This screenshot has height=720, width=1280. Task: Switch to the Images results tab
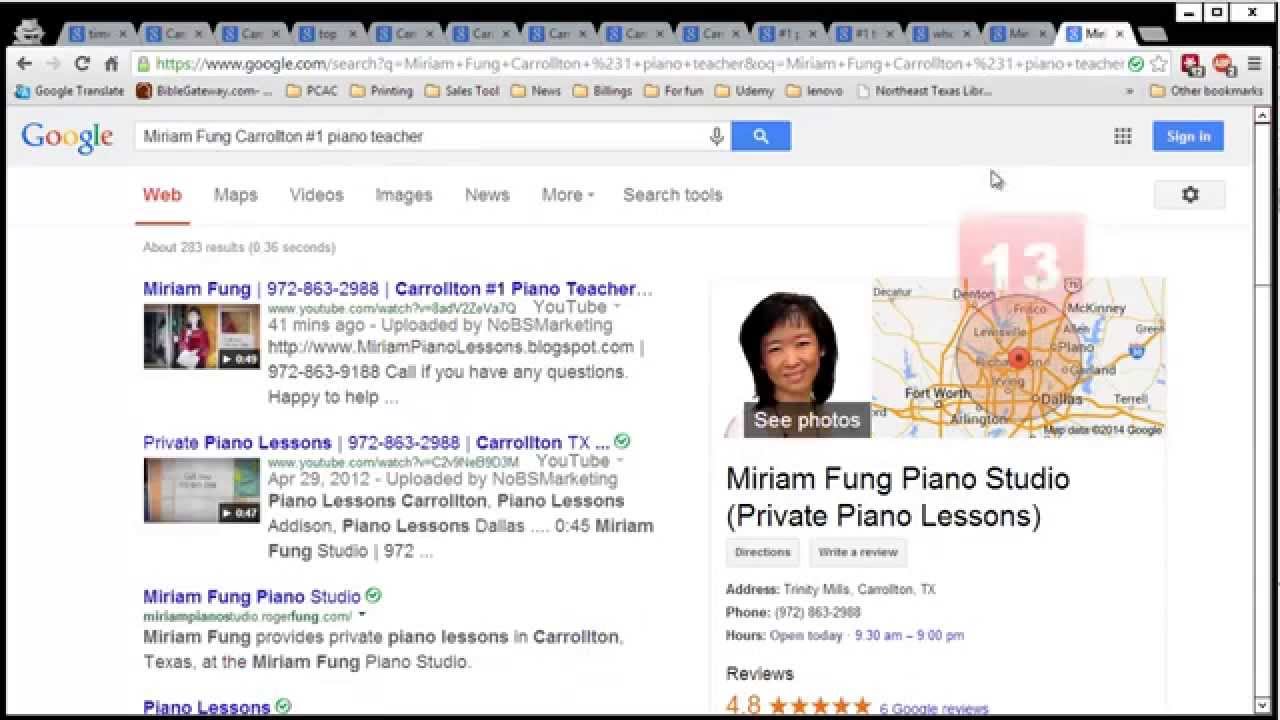(x=404, y=195)
